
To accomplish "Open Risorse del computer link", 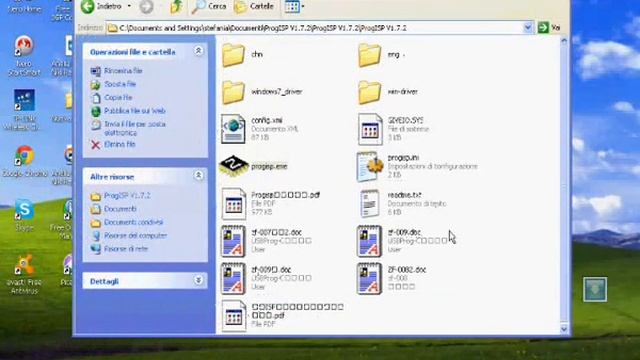I will (x=135, y=236).
